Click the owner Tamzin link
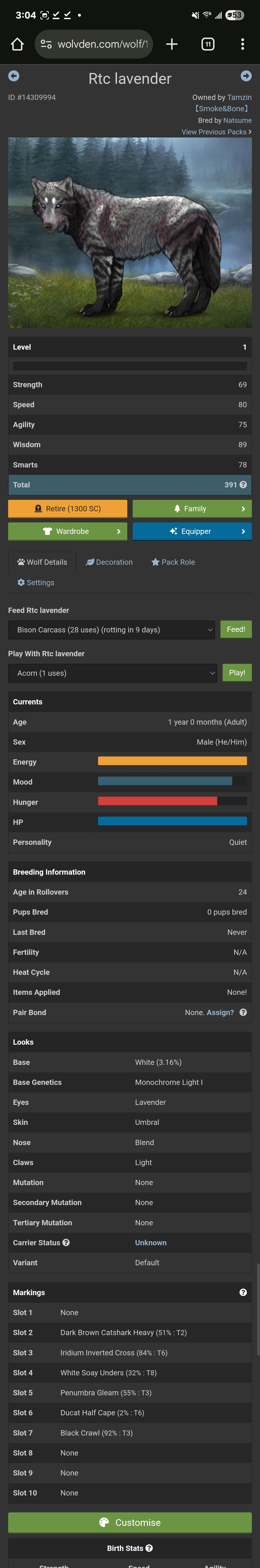Viewport: 260px width, 1568px height. click(x=239, y=97)
